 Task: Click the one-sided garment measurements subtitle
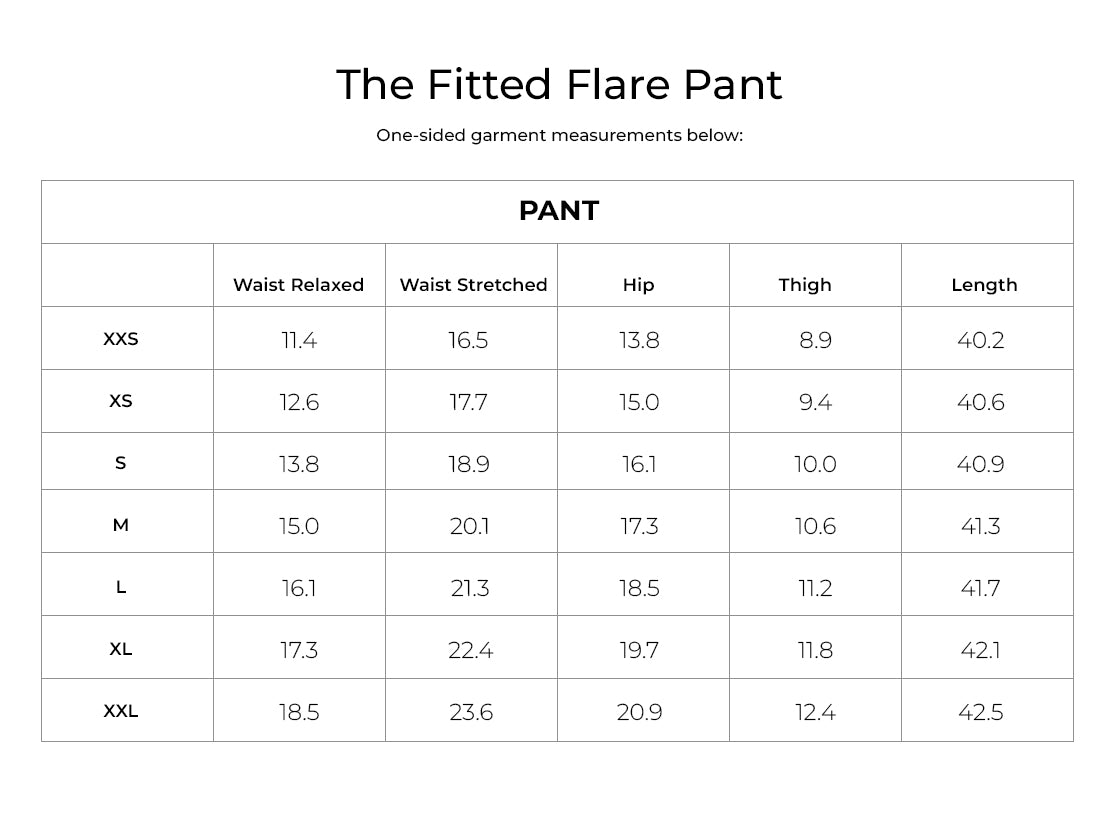pos(559,135)
